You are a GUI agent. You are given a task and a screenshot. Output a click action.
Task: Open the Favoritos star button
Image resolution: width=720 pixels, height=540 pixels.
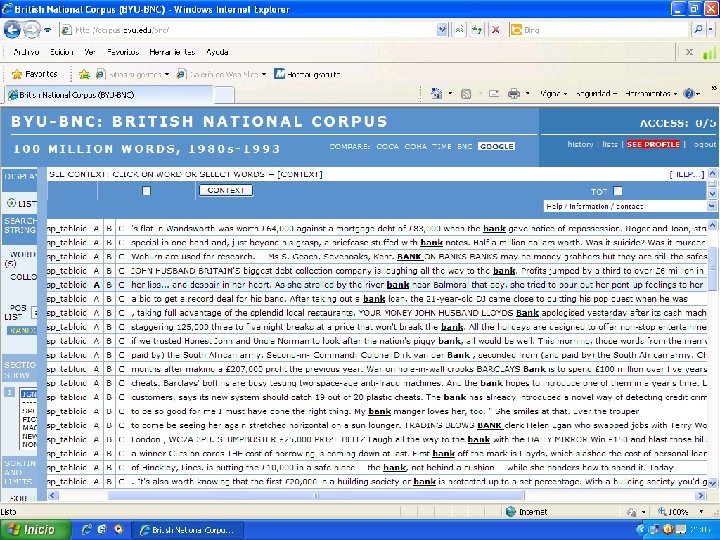(35, 74)
